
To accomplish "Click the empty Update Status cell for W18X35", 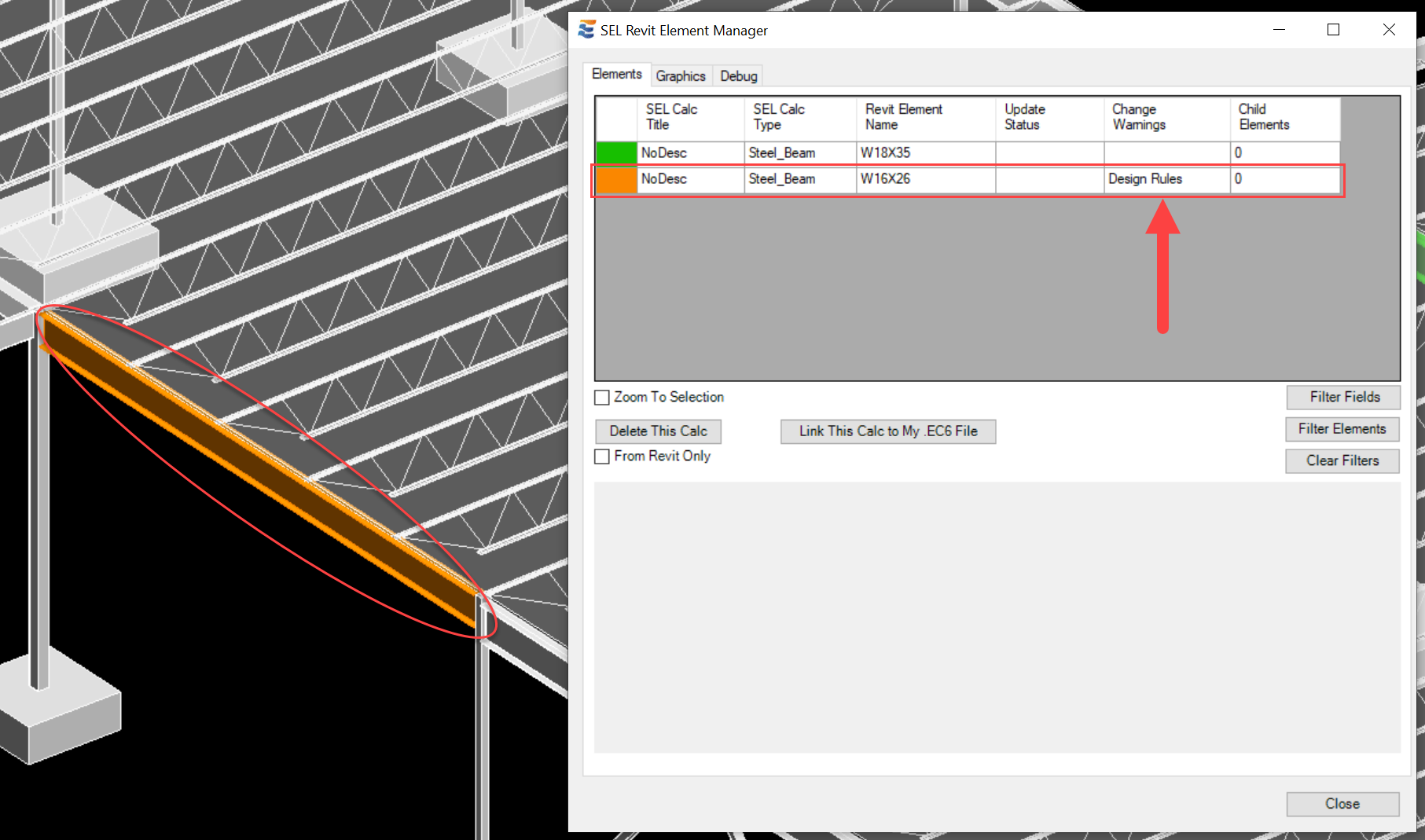I will pyautogui.click(x=1050, y=152).
